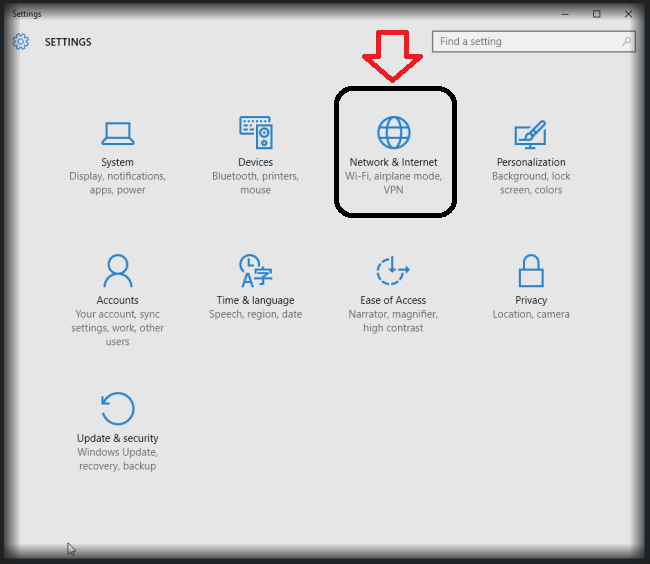Open the Time & language clock icon
Image resolution: width=650 pixels, height=564 pixels.
pos(256,271)
